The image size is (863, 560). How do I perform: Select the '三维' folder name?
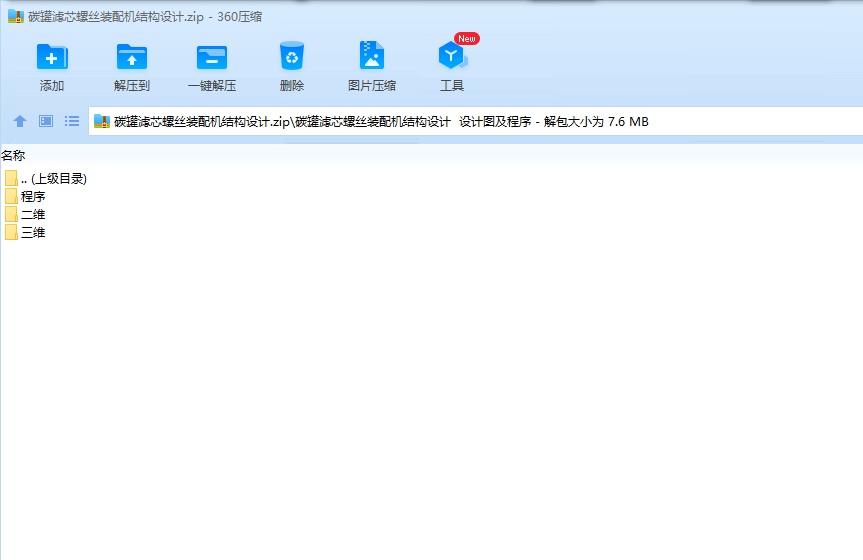[33, 232]
